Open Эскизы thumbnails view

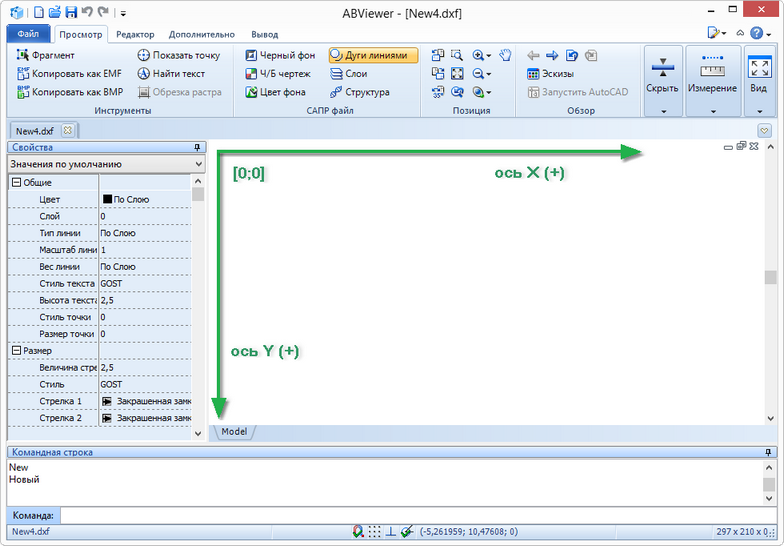click(552, 74)
